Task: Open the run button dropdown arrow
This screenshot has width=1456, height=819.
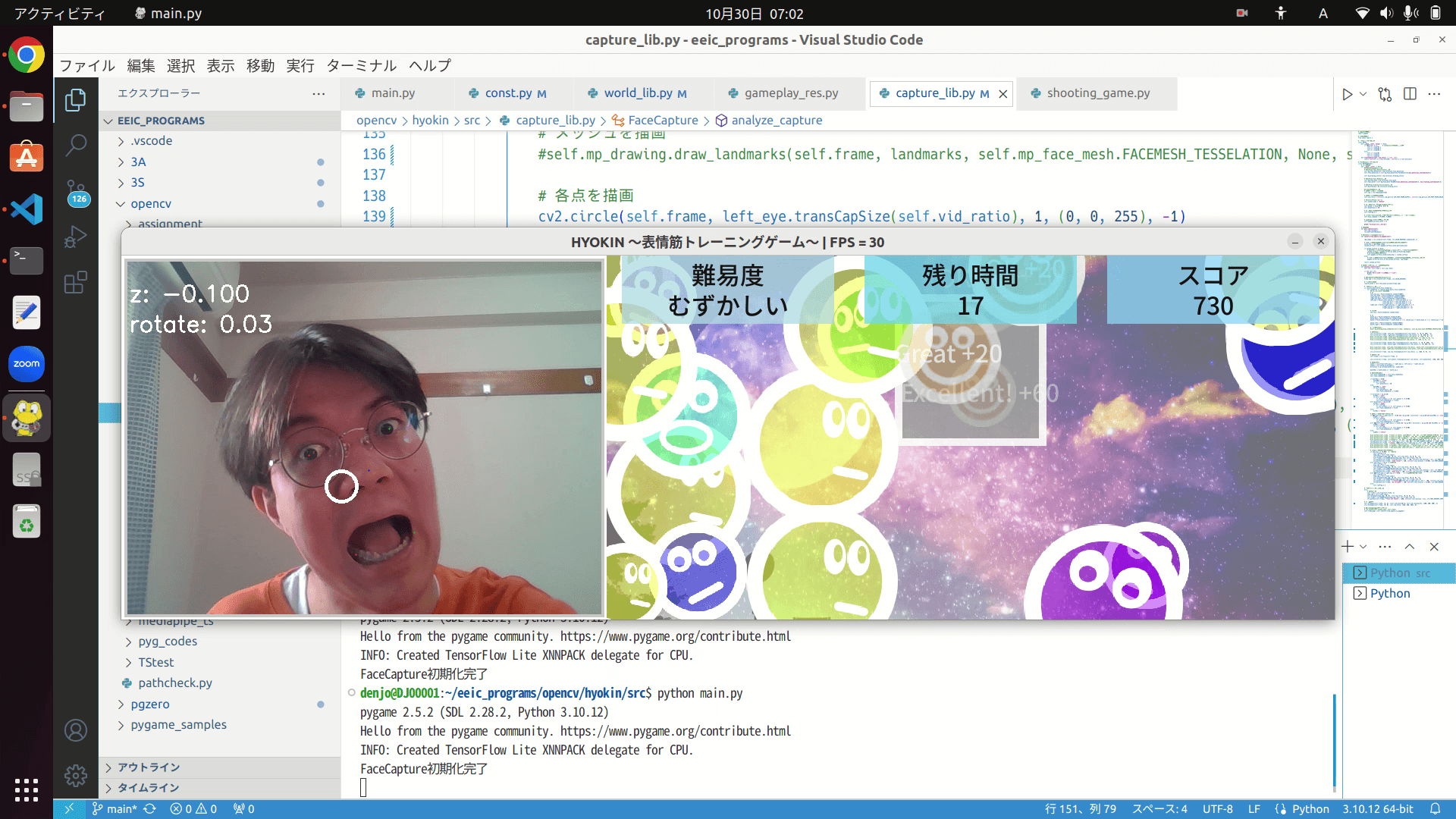Action: coord(1363,94)
